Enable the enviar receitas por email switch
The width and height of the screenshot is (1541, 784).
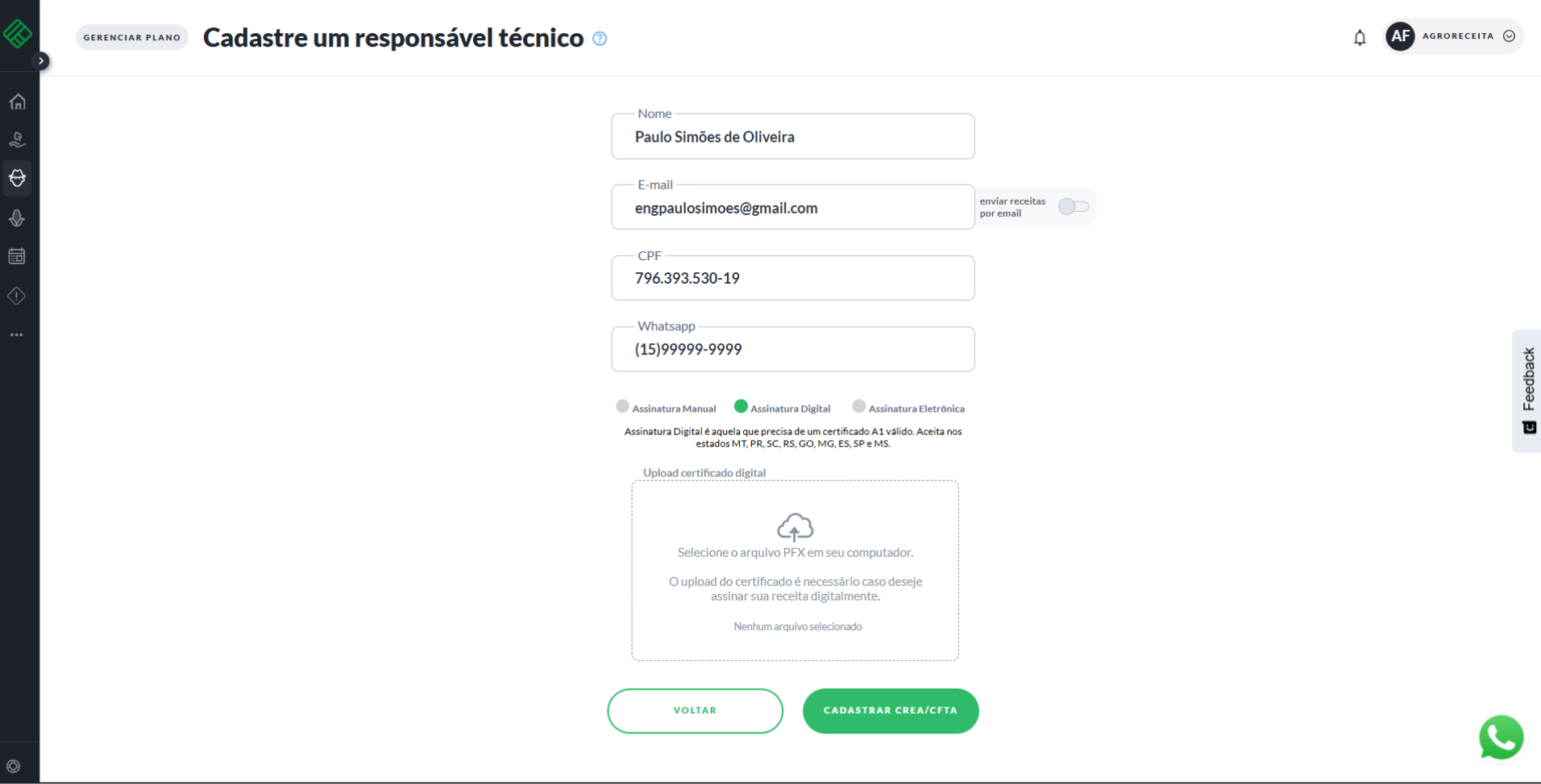tap(1073, 207)
